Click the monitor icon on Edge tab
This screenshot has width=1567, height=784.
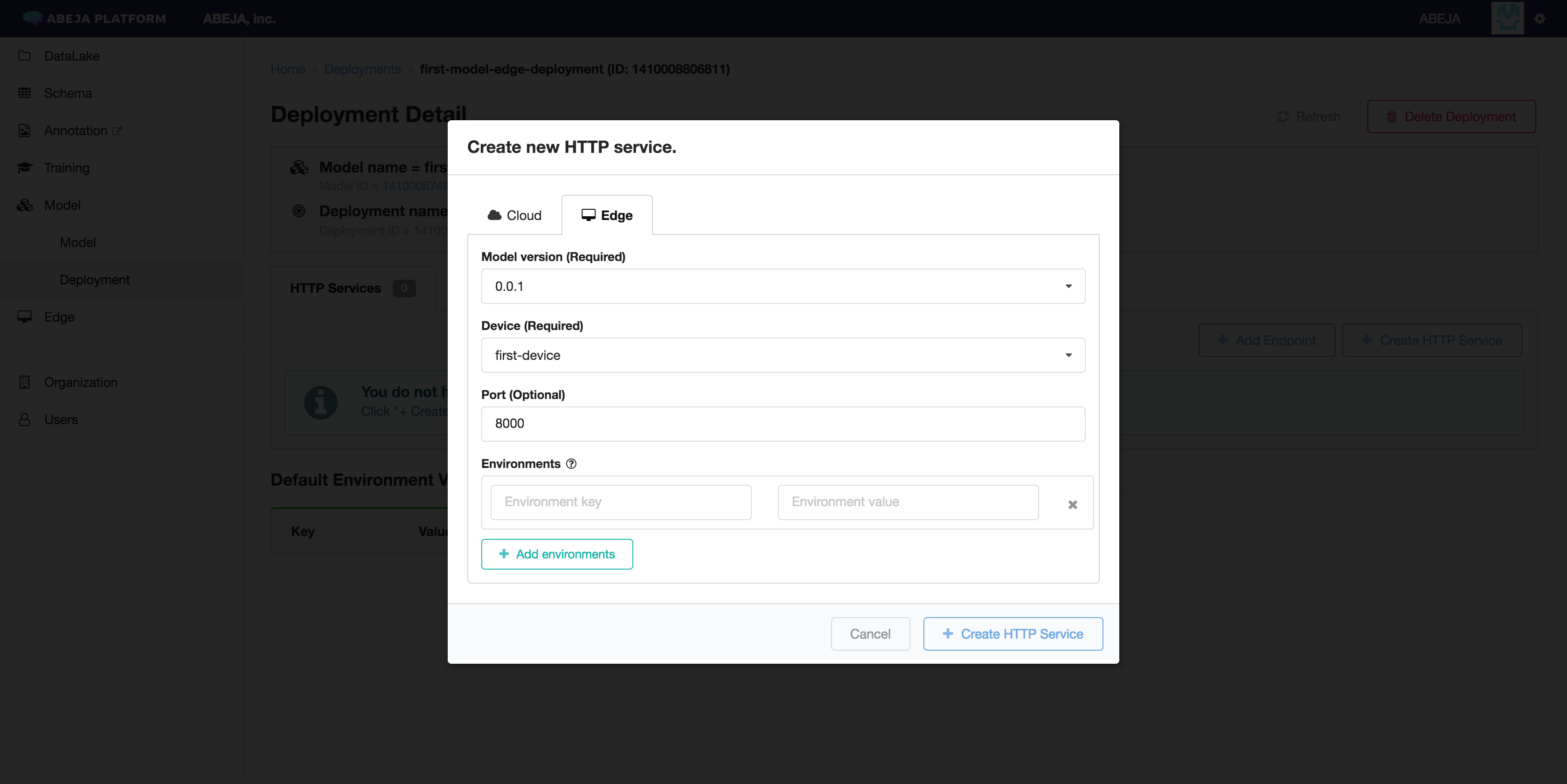[588, 214]
